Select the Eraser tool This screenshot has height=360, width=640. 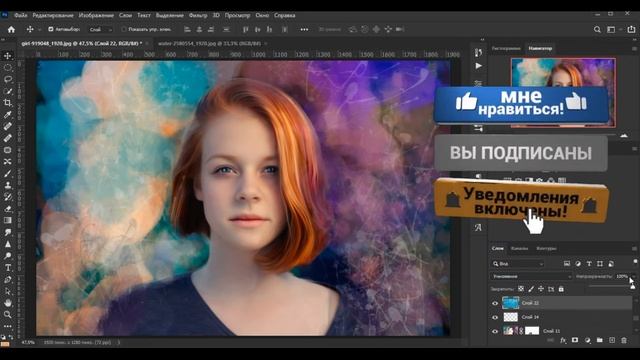point(8,209)
